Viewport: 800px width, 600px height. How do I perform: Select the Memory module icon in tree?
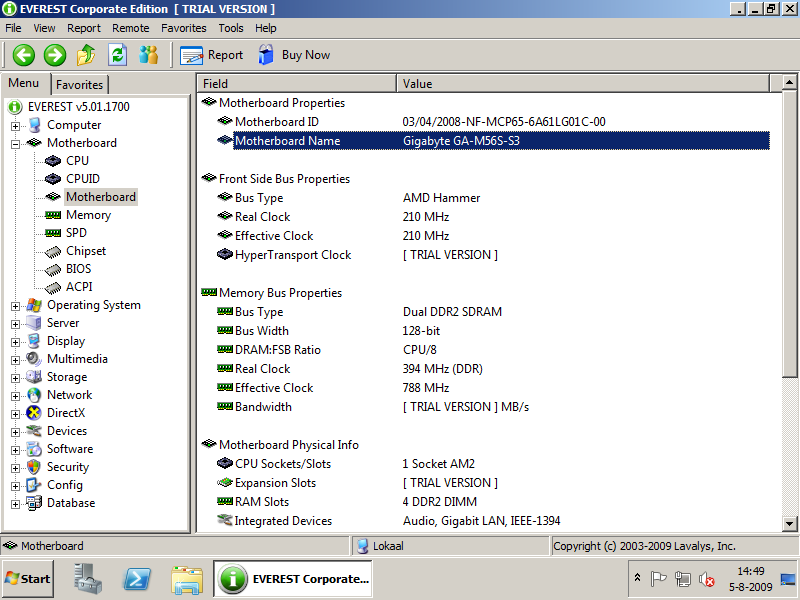click(53, 215)
